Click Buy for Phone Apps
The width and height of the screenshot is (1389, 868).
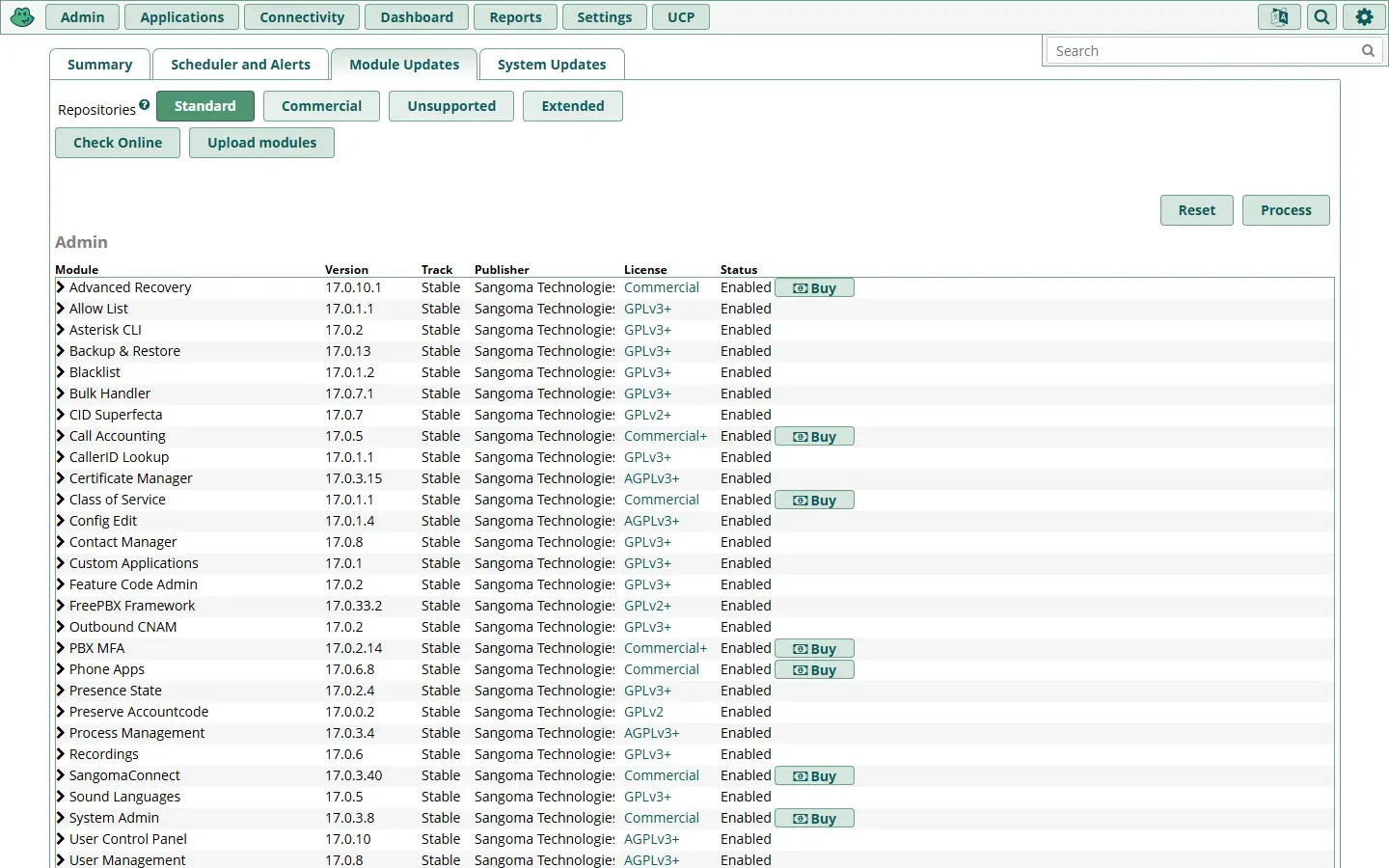(814, 670)
